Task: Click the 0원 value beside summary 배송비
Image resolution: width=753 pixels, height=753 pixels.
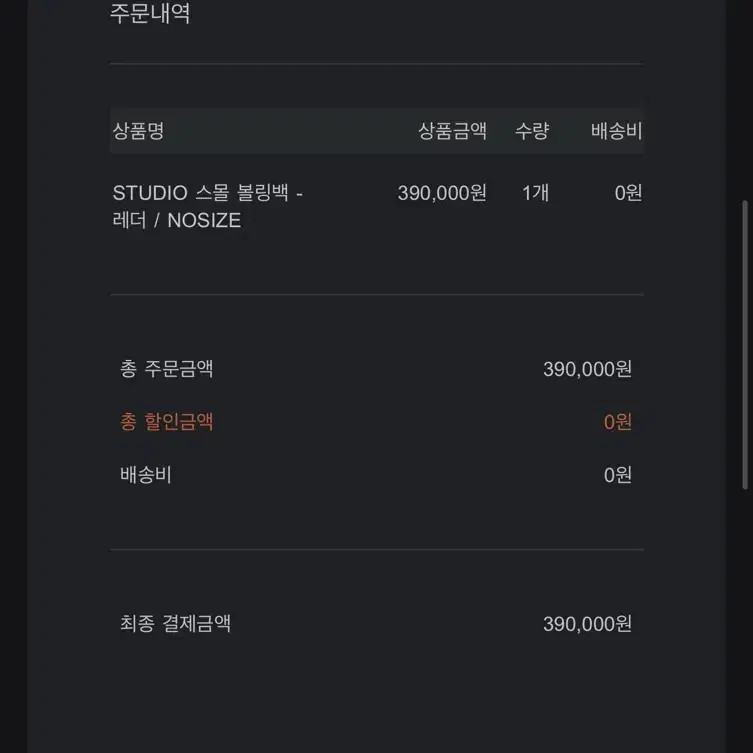Action: click(x=617, y=475)
